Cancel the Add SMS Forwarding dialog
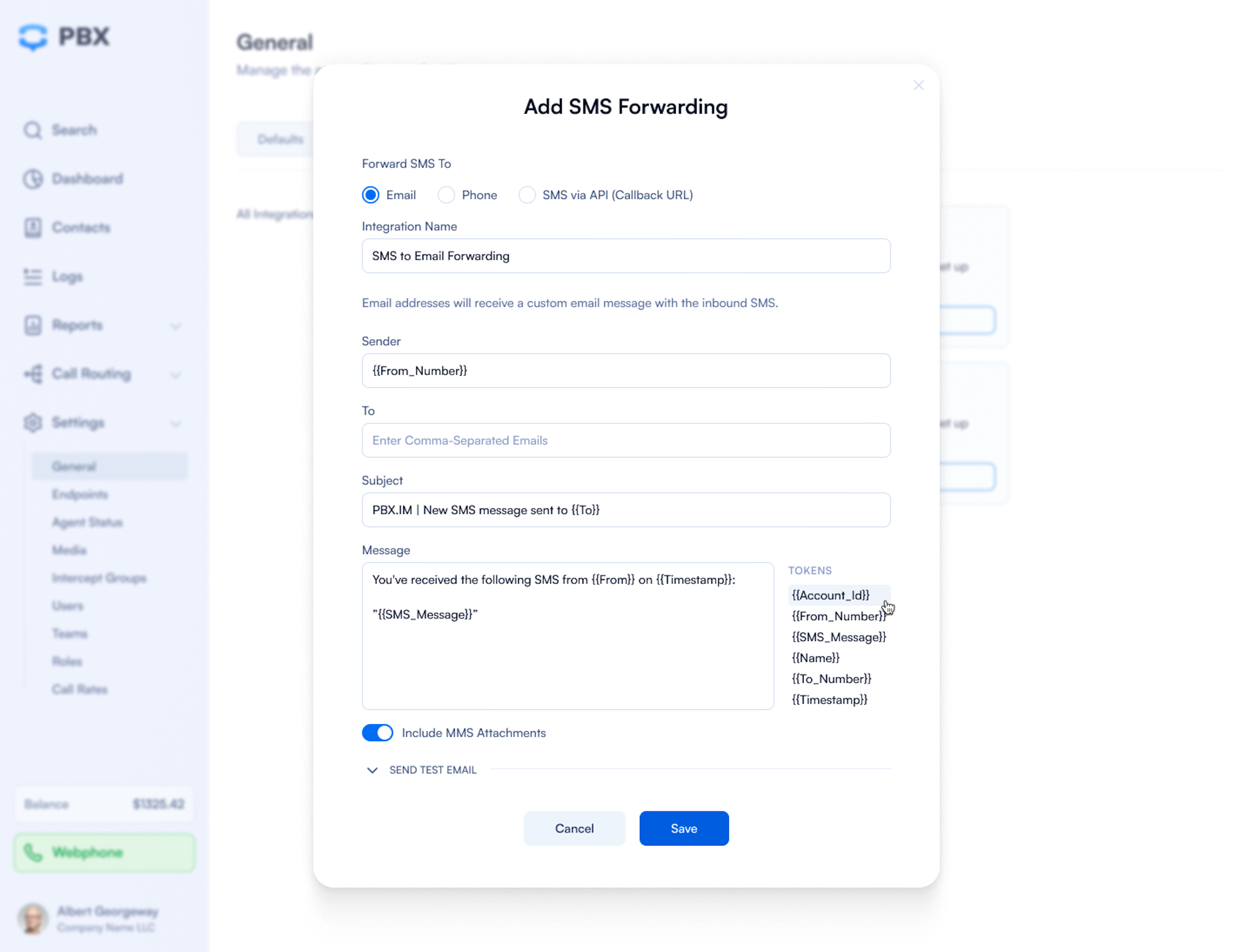Screen dimensions: 1253x952 [574, 828]
